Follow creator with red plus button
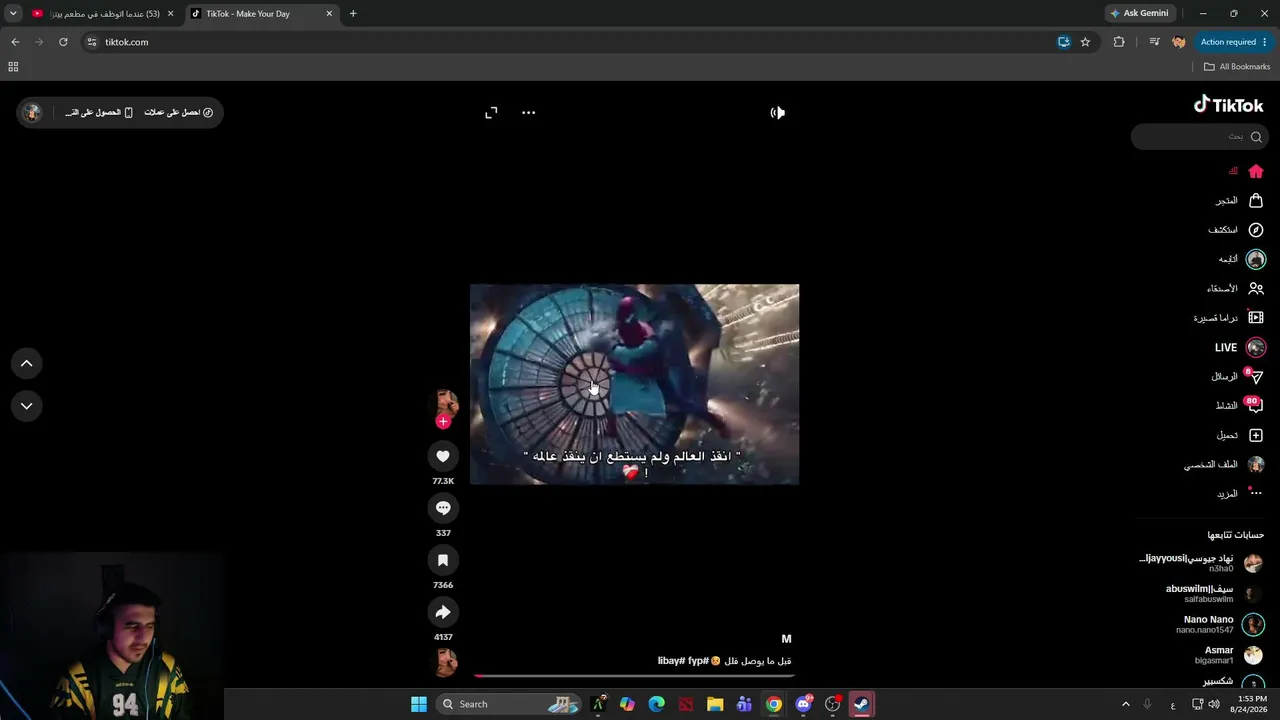Viewport: 1280px width, 720px height. tap(443, 422)
